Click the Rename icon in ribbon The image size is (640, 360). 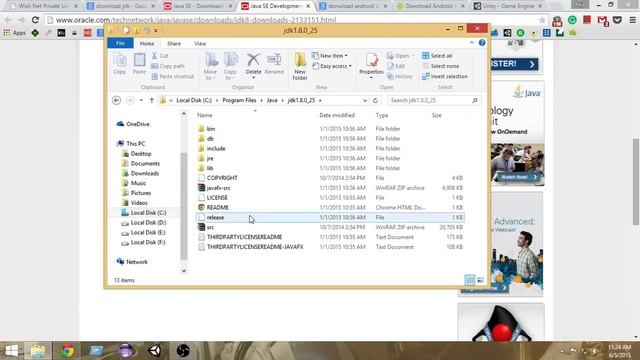point(274,64)
